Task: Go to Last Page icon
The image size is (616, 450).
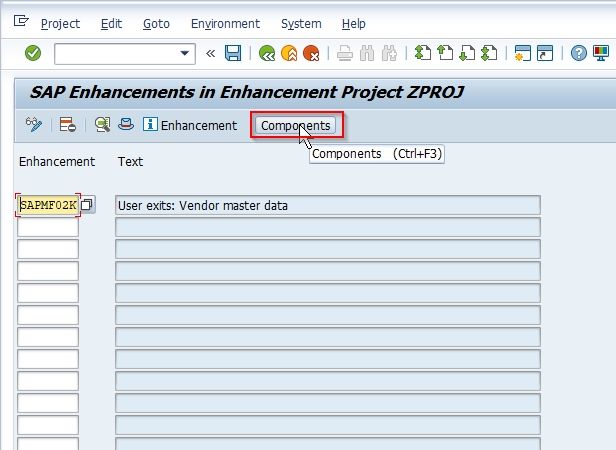Action: pos(489,53)
